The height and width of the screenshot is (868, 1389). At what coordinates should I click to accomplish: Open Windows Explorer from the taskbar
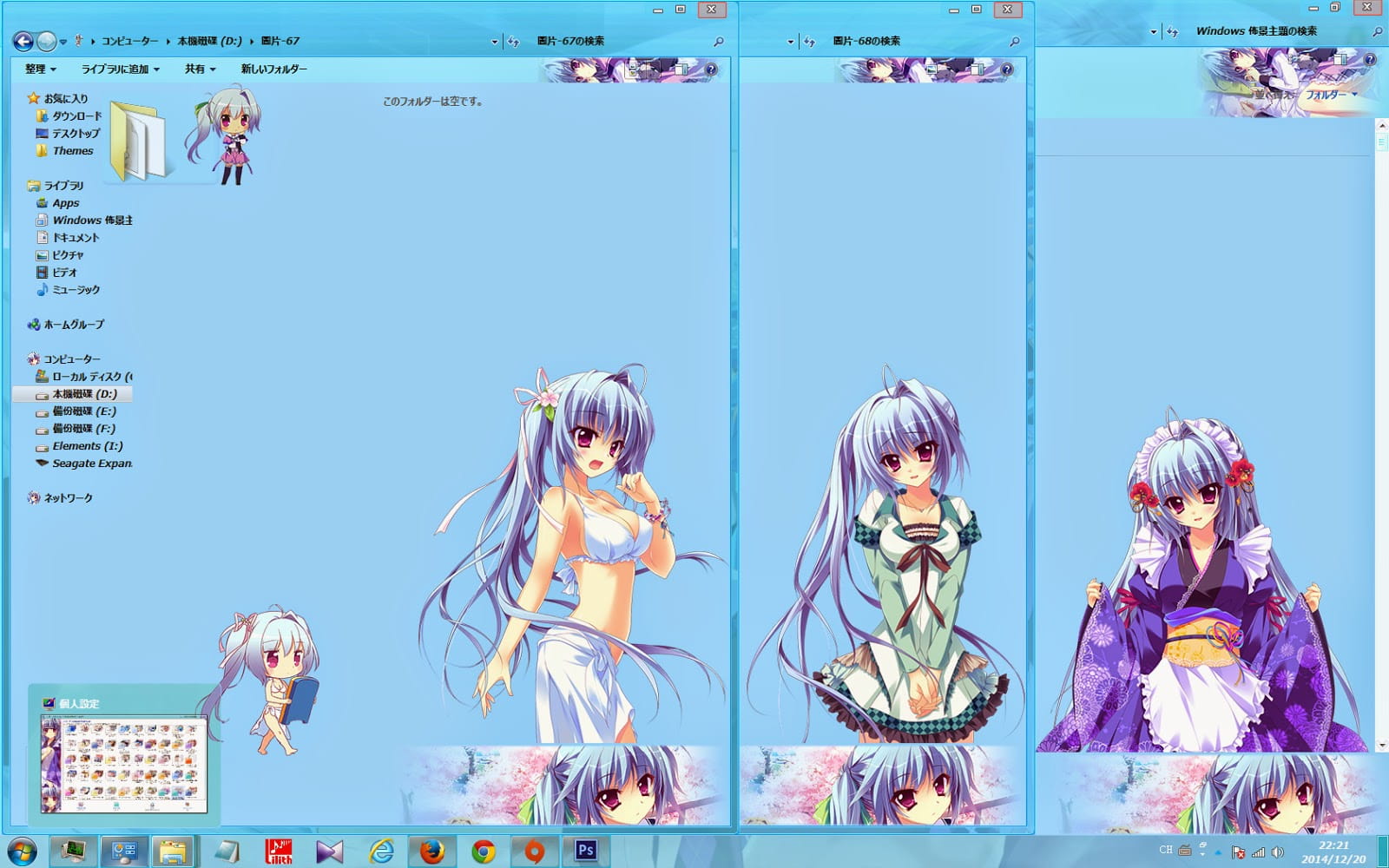tap(171, 852)
